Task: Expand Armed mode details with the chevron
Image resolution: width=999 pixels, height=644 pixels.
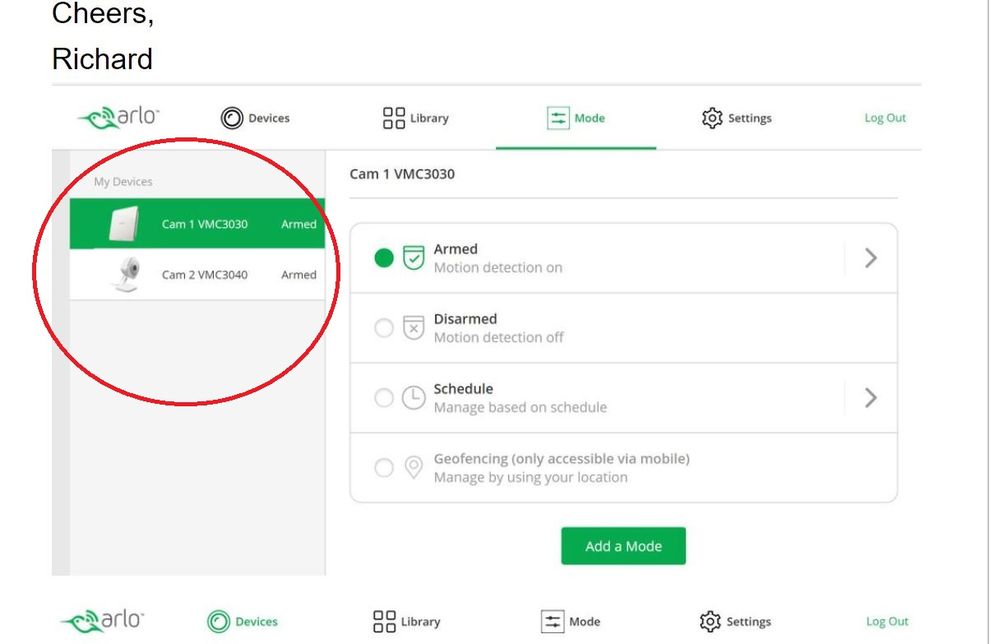Action: (871, 258)
